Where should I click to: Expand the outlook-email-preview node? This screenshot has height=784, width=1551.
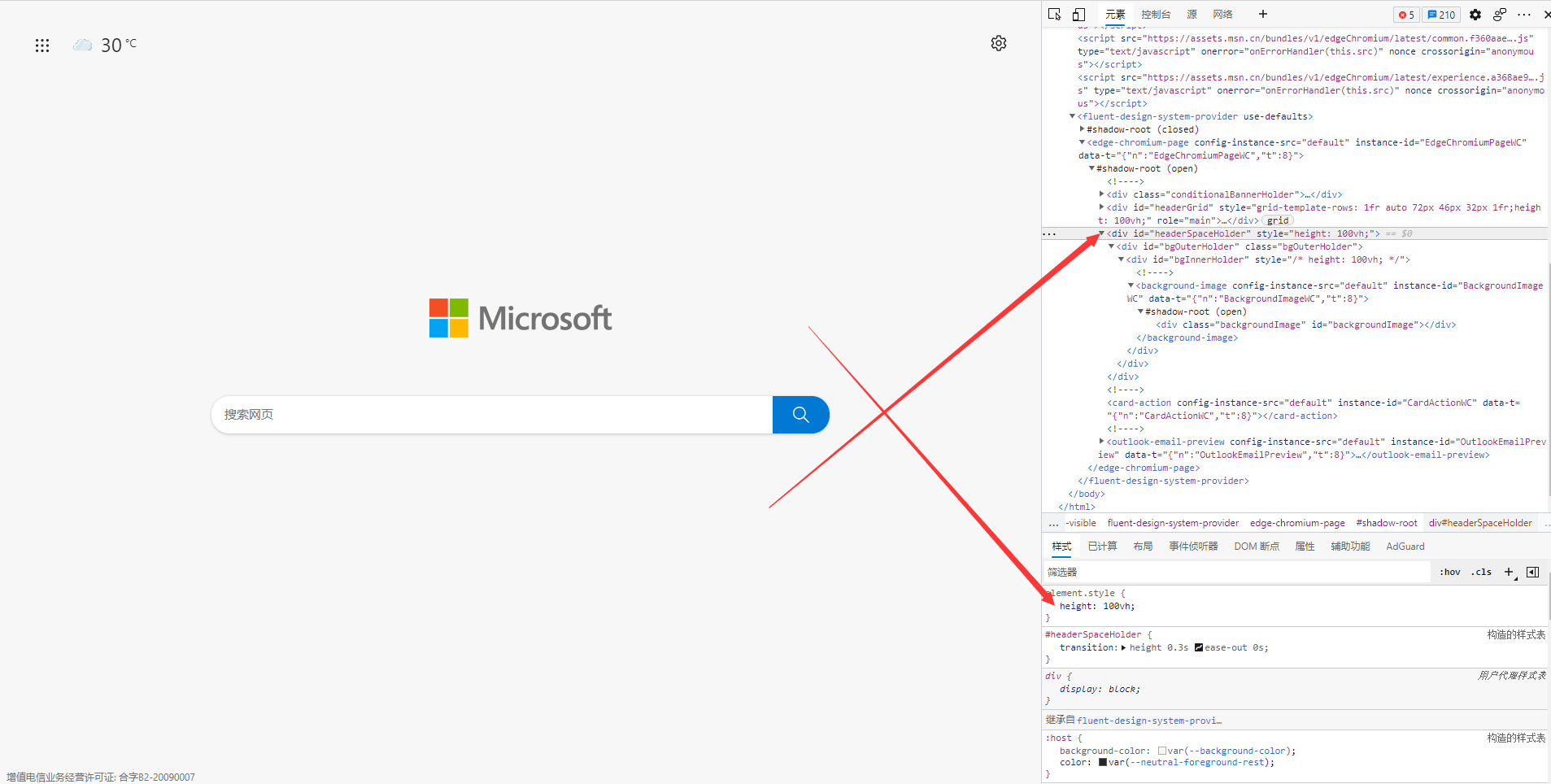[1102, 442]
